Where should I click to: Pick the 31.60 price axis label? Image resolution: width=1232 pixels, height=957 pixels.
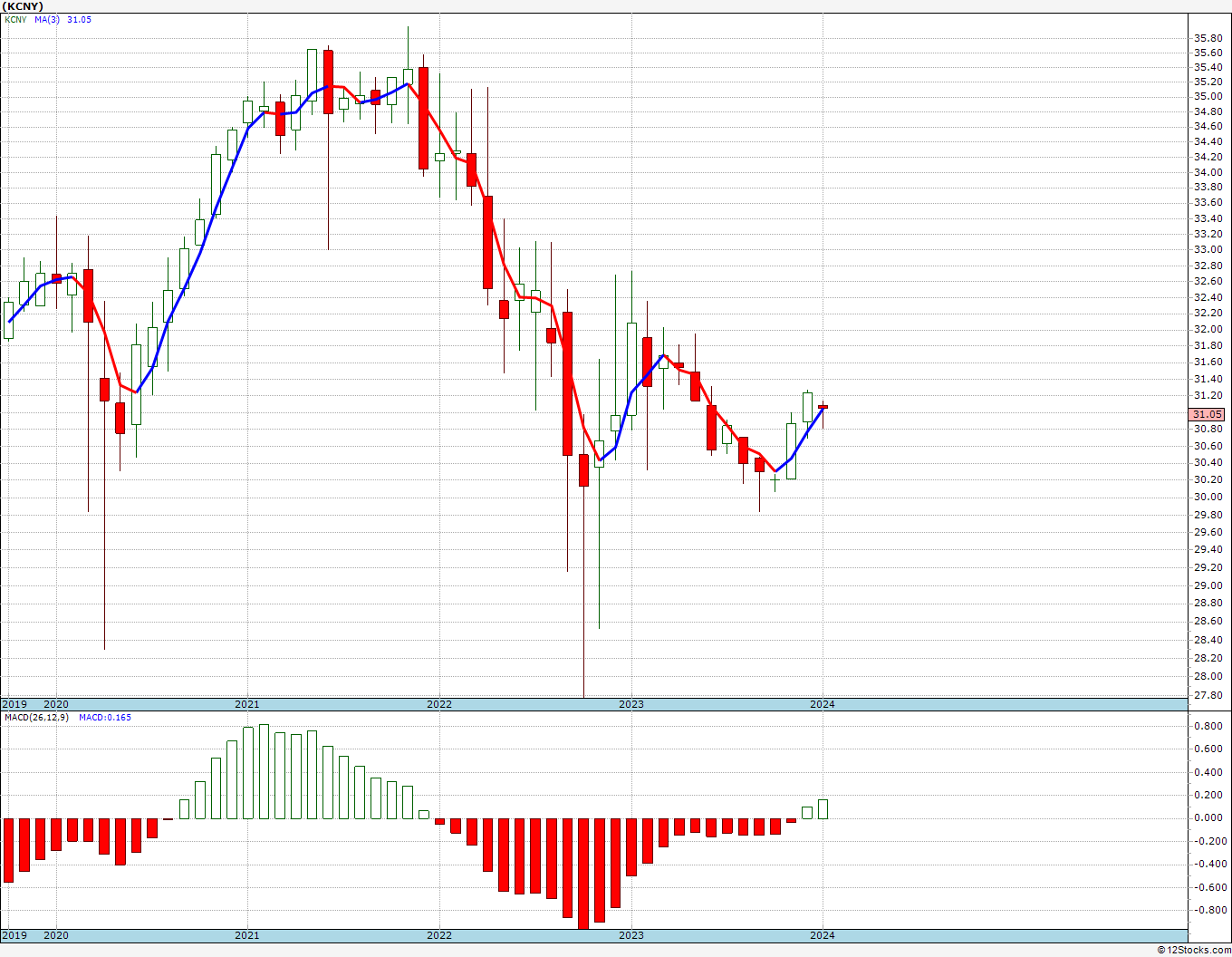[1208, 362]
